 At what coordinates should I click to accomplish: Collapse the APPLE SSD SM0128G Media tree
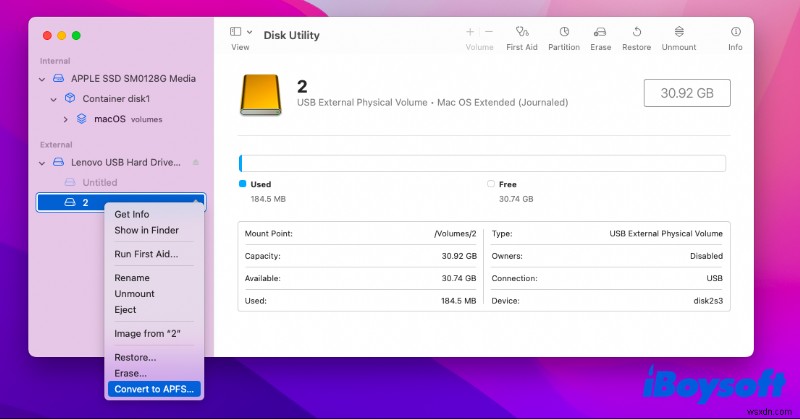tap(42, 79)
